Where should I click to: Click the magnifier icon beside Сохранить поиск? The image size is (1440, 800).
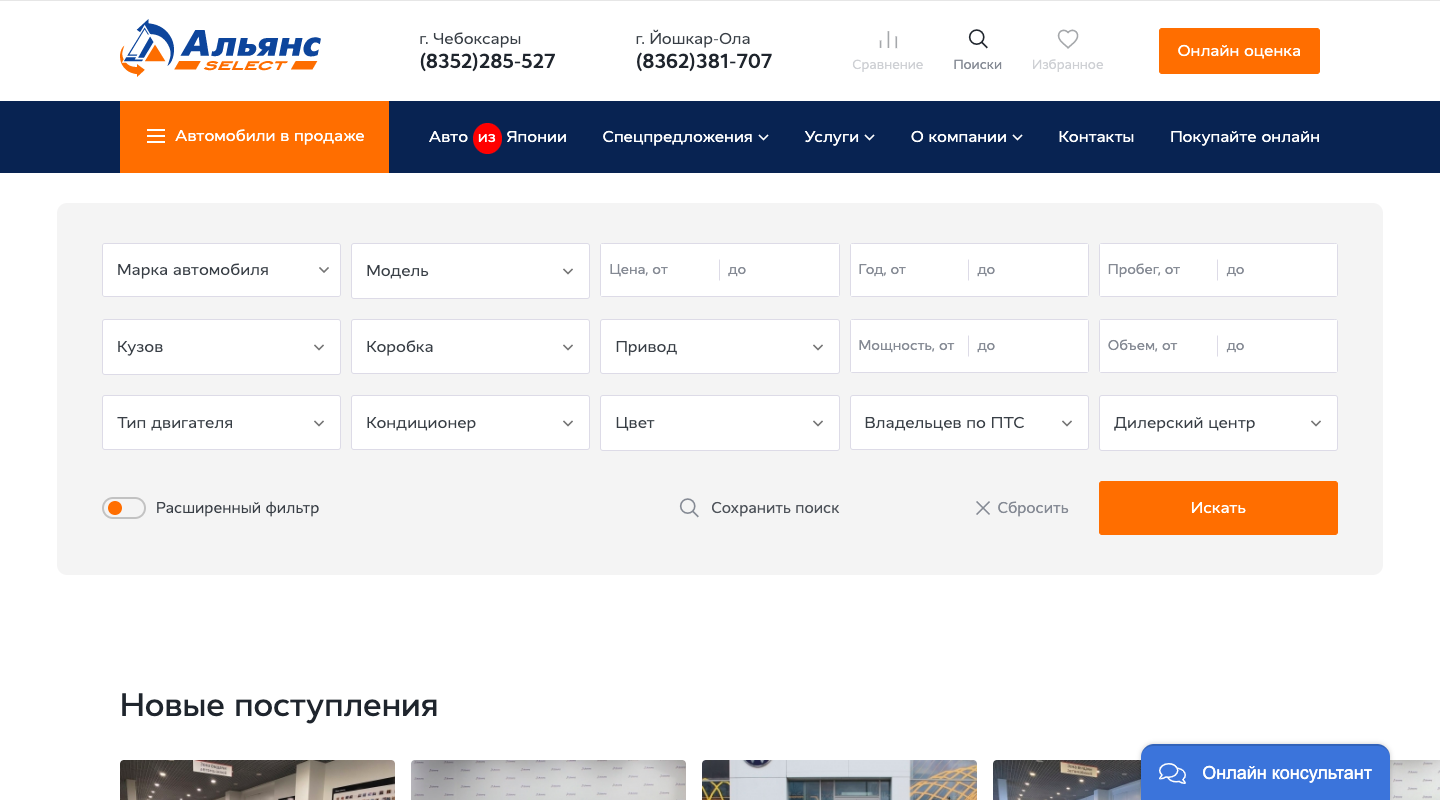[x=689, y=508]
